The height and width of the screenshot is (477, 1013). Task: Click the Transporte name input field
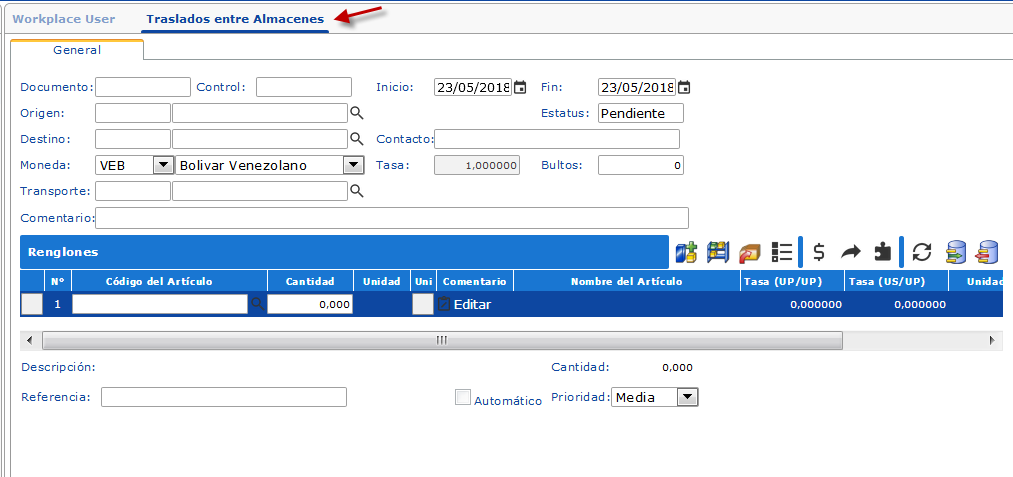point(260,191)
